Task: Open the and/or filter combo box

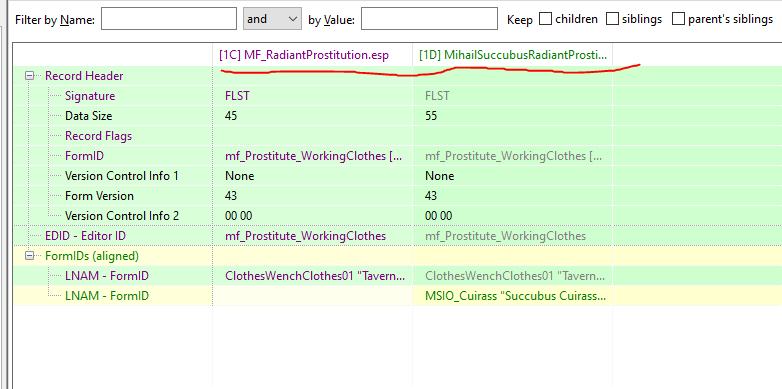Action: 272,19
